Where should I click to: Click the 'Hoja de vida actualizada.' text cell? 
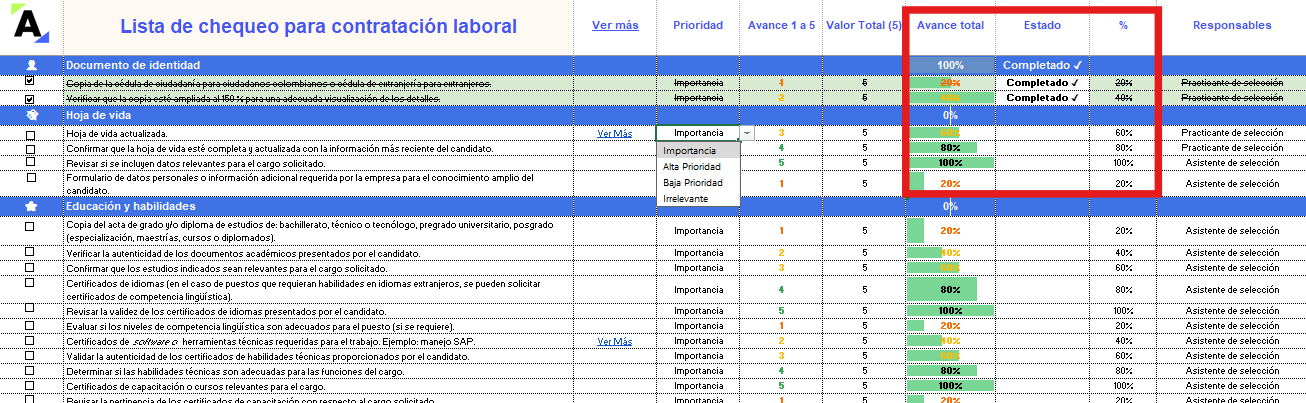[x=117, y=133]
